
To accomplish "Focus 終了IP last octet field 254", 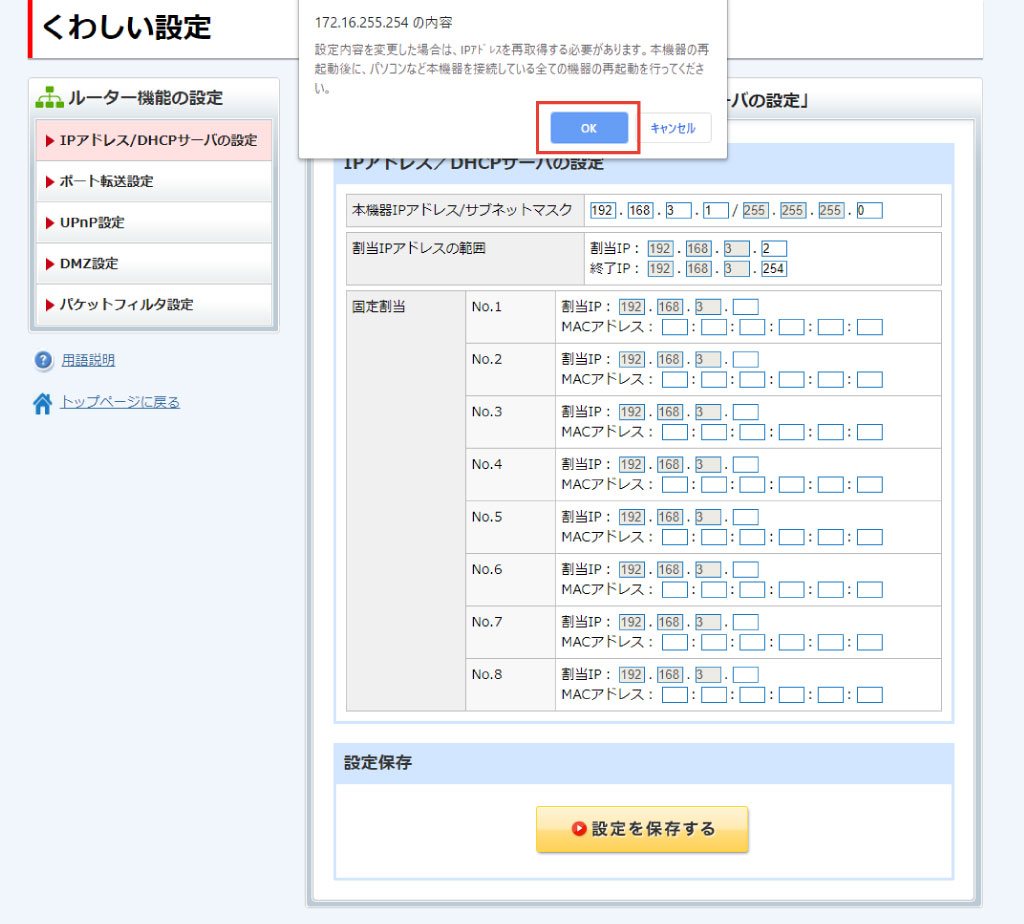I will pyautogui.click(x=774, y=269).
